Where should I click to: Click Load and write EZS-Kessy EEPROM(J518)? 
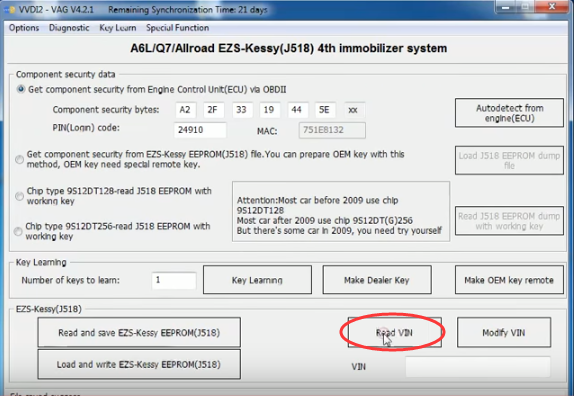click(139, 364)
